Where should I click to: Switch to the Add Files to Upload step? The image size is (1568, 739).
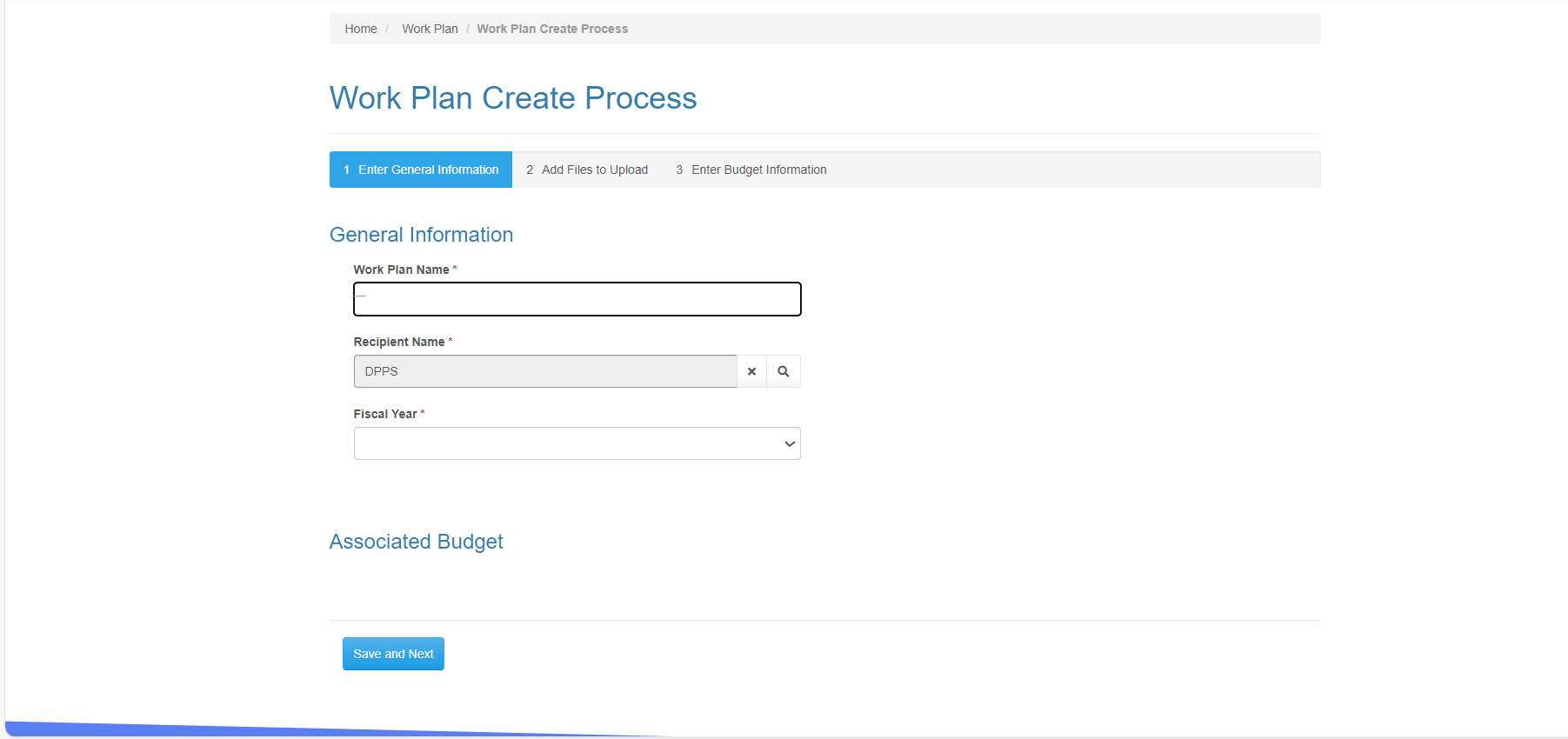tap(587, 170)
